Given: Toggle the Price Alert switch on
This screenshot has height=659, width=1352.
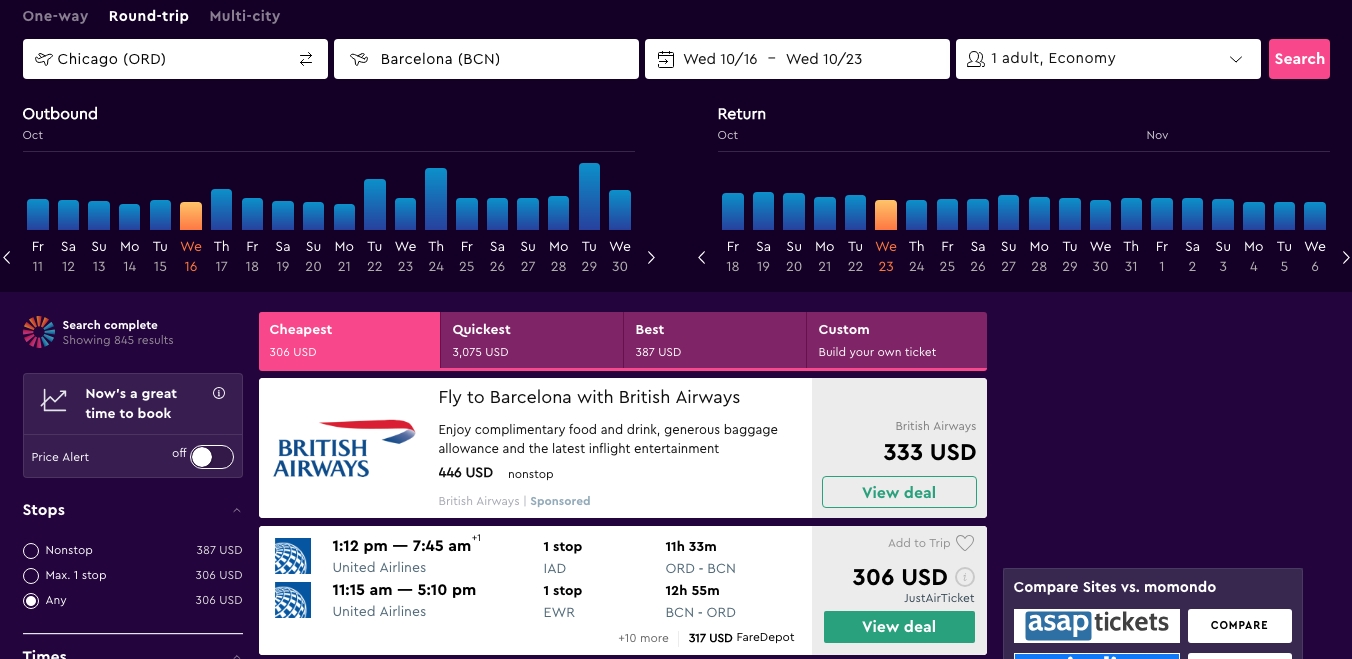Looking at the screenshot, I should [x=212, y=457].
